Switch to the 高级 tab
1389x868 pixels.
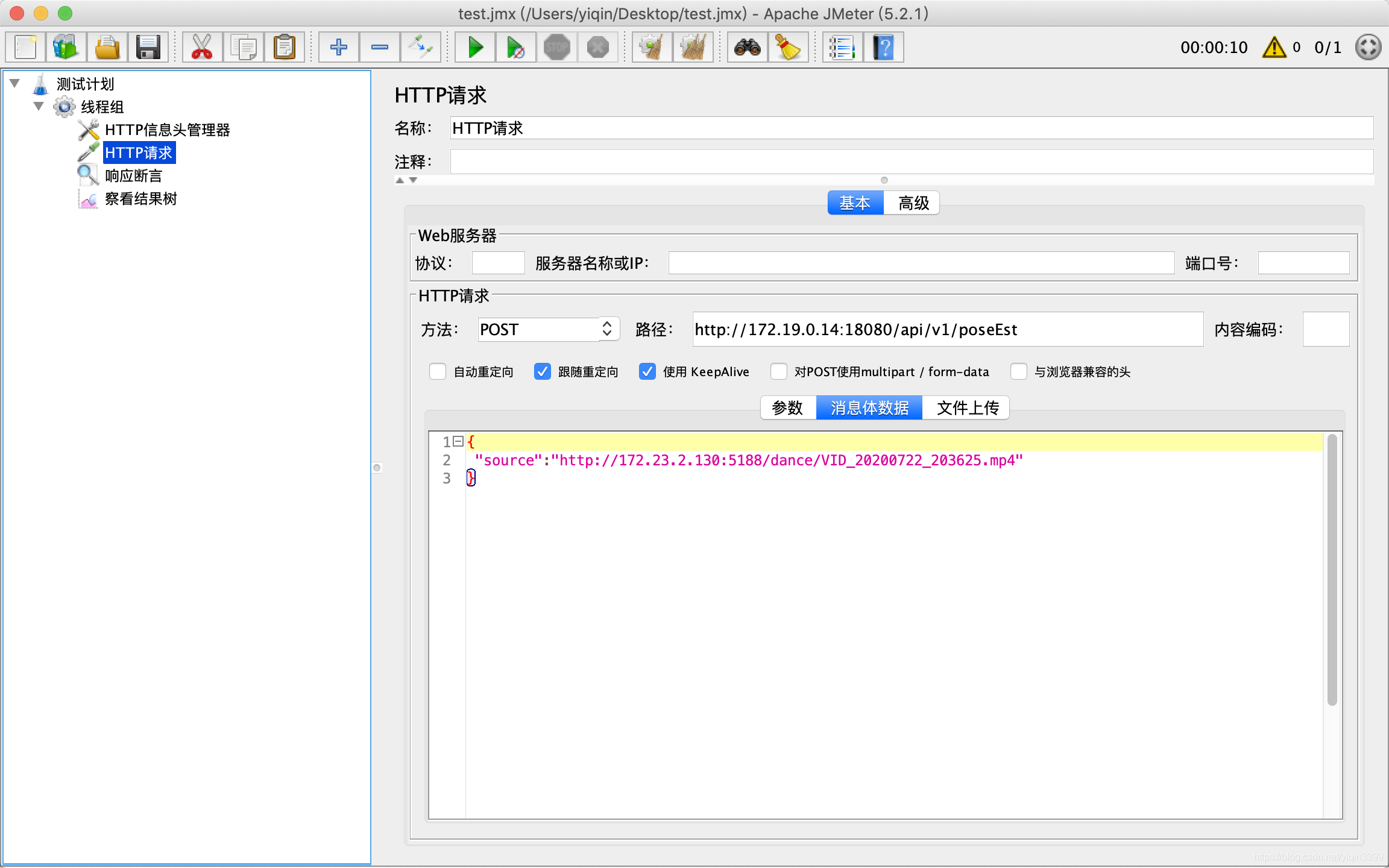[x=913, y=203]
